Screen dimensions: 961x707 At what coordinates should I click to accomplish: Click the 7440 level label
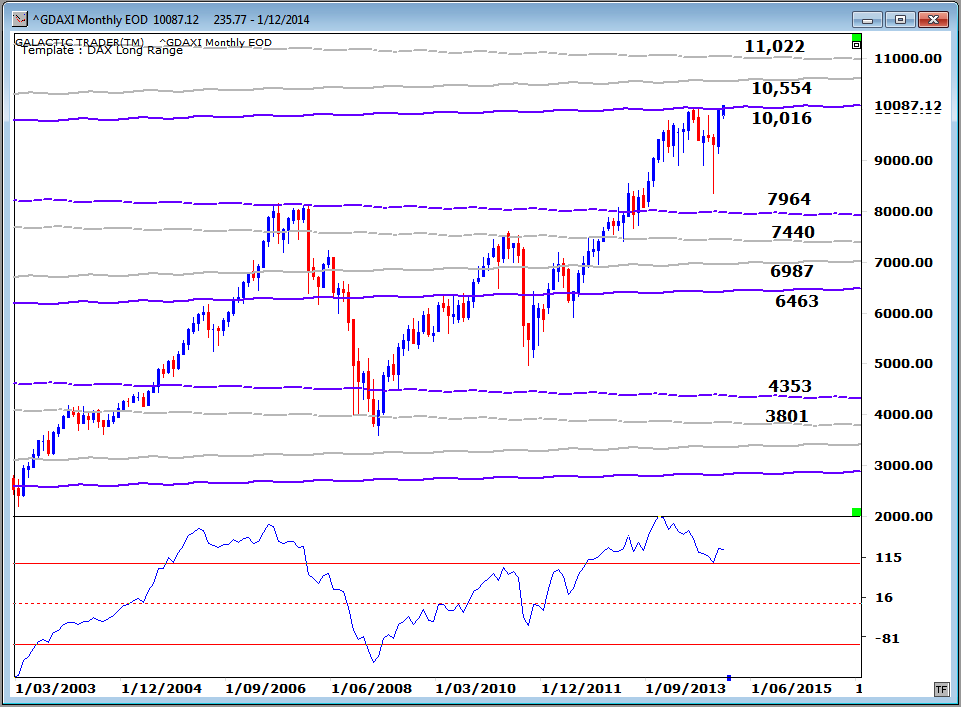[x=792, y=232]
